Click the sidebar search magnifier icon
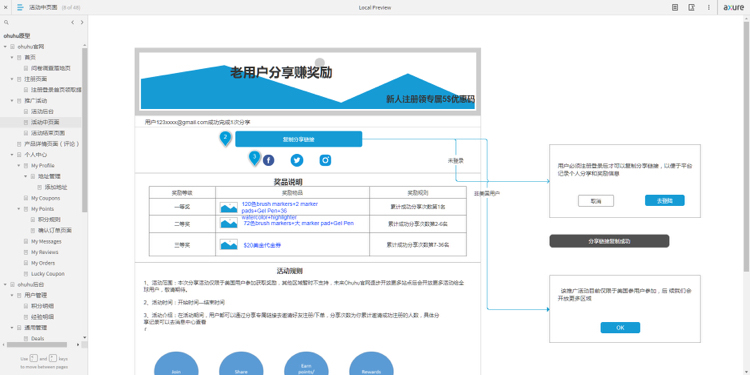The image size is (750, 375). [6, 22]
